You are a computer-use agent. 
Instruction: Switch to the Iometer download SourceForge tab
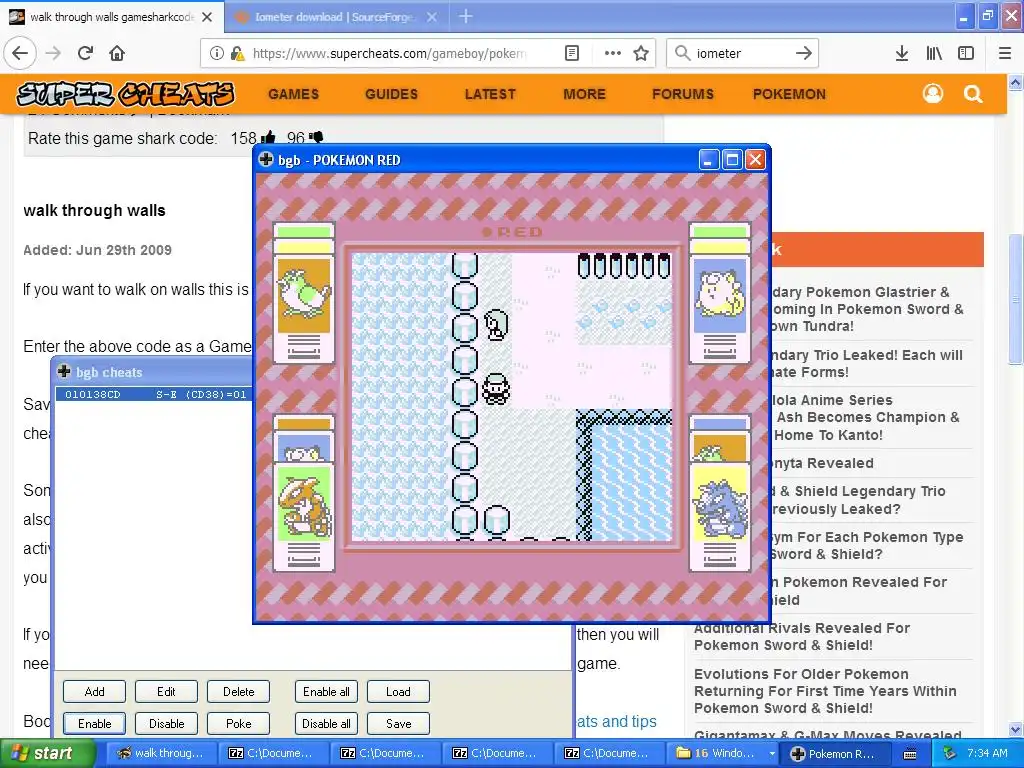(336, 17)
